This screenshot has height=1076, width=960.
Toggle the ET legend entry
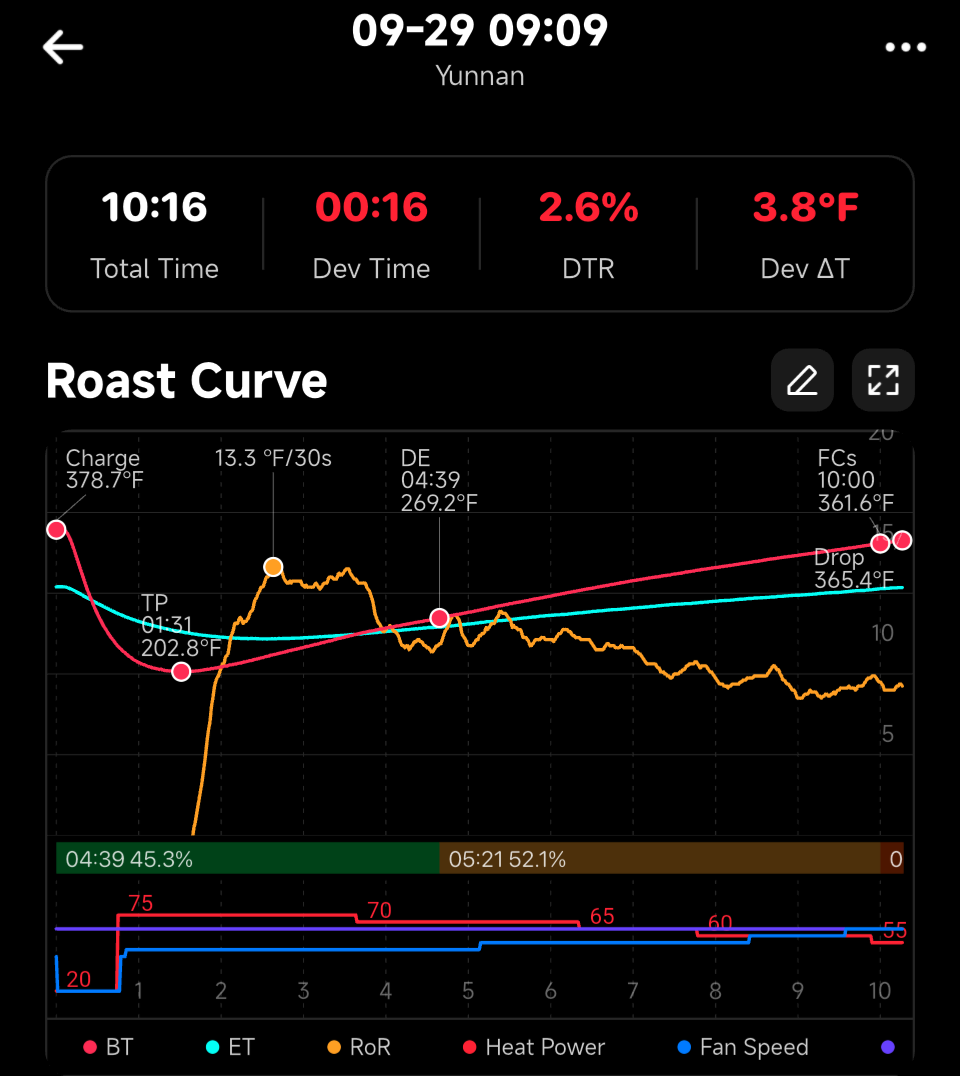(x=231, y=1047)
